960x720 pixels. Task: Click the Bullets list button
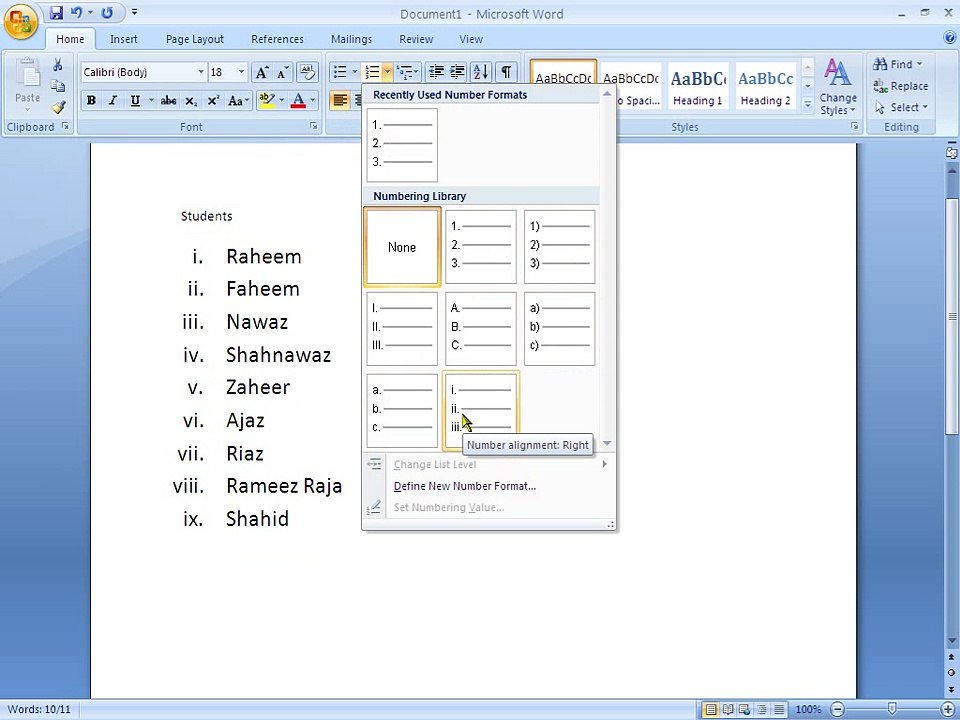point(340,72)
